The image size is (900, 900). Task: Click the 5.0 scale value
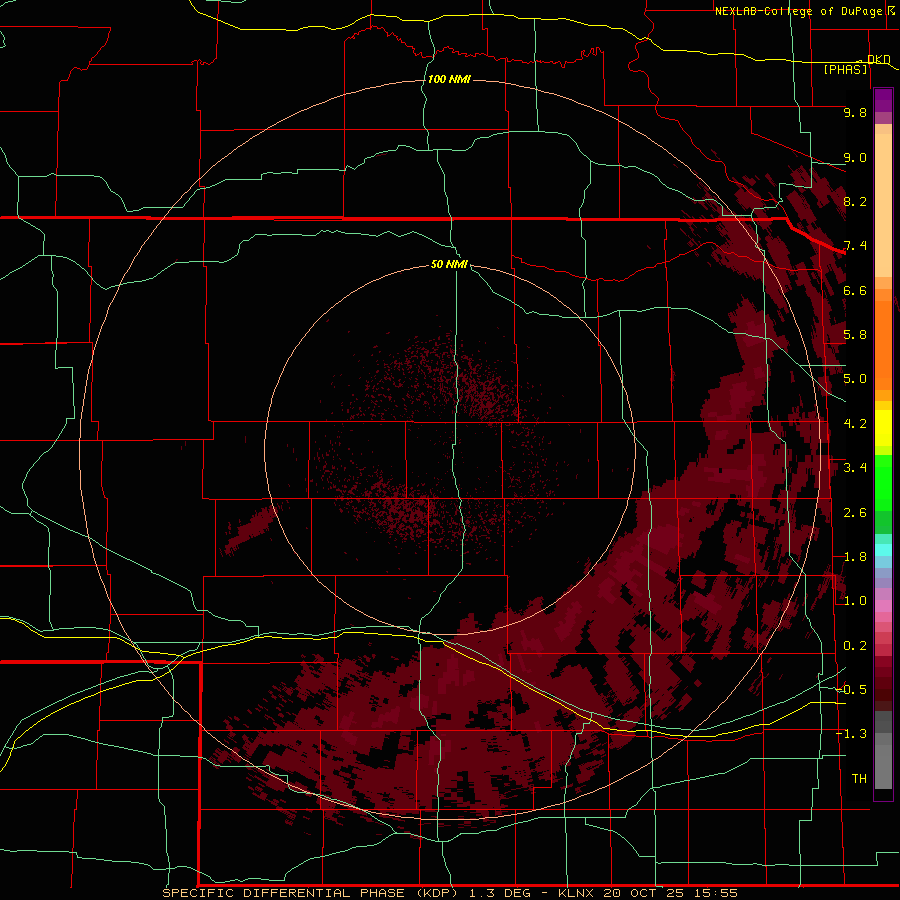pyautogui.click(x=855, y=379)
